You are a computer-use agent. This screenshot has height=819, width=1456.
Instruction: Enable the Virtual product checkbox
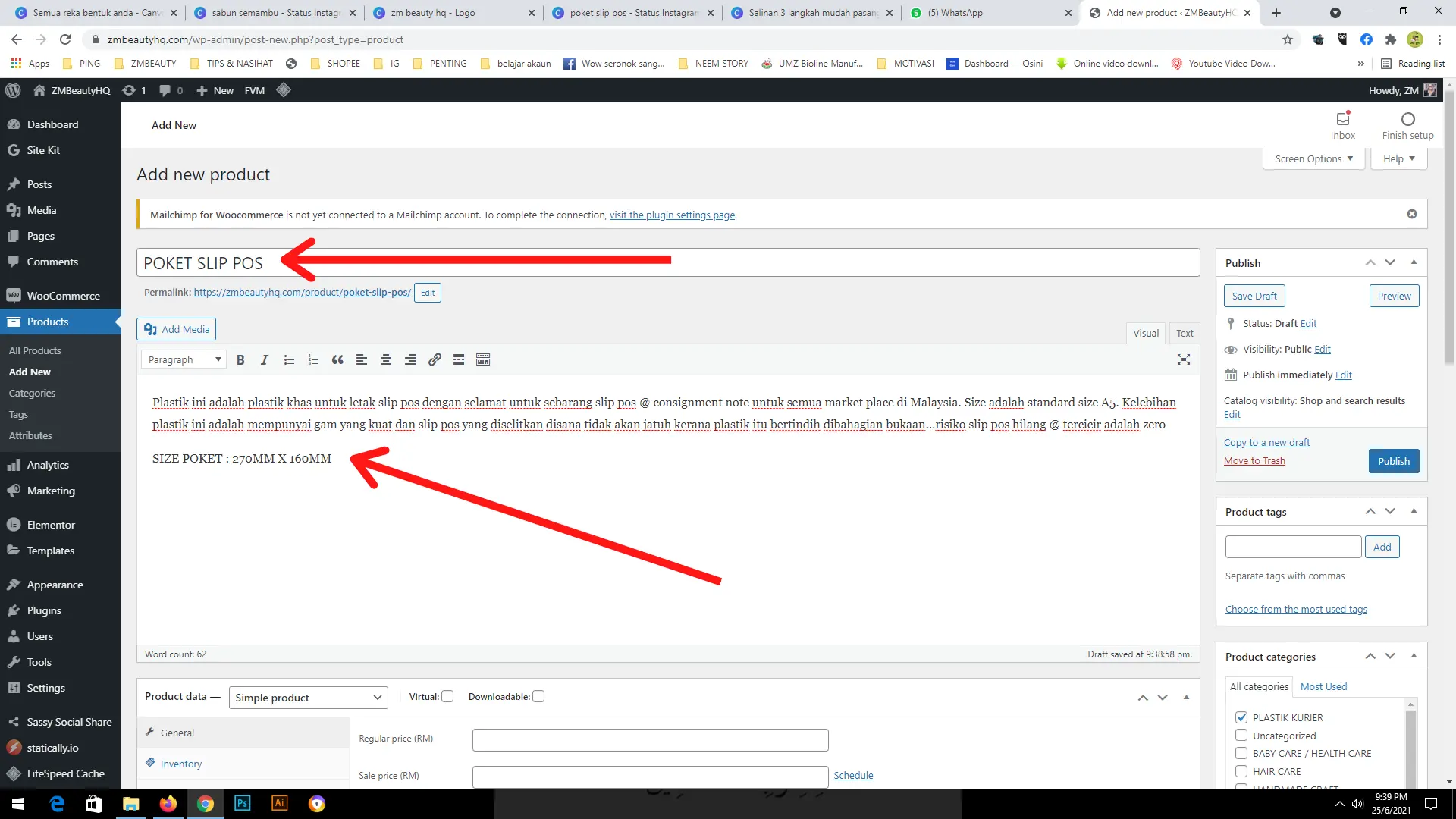(447, 696)
